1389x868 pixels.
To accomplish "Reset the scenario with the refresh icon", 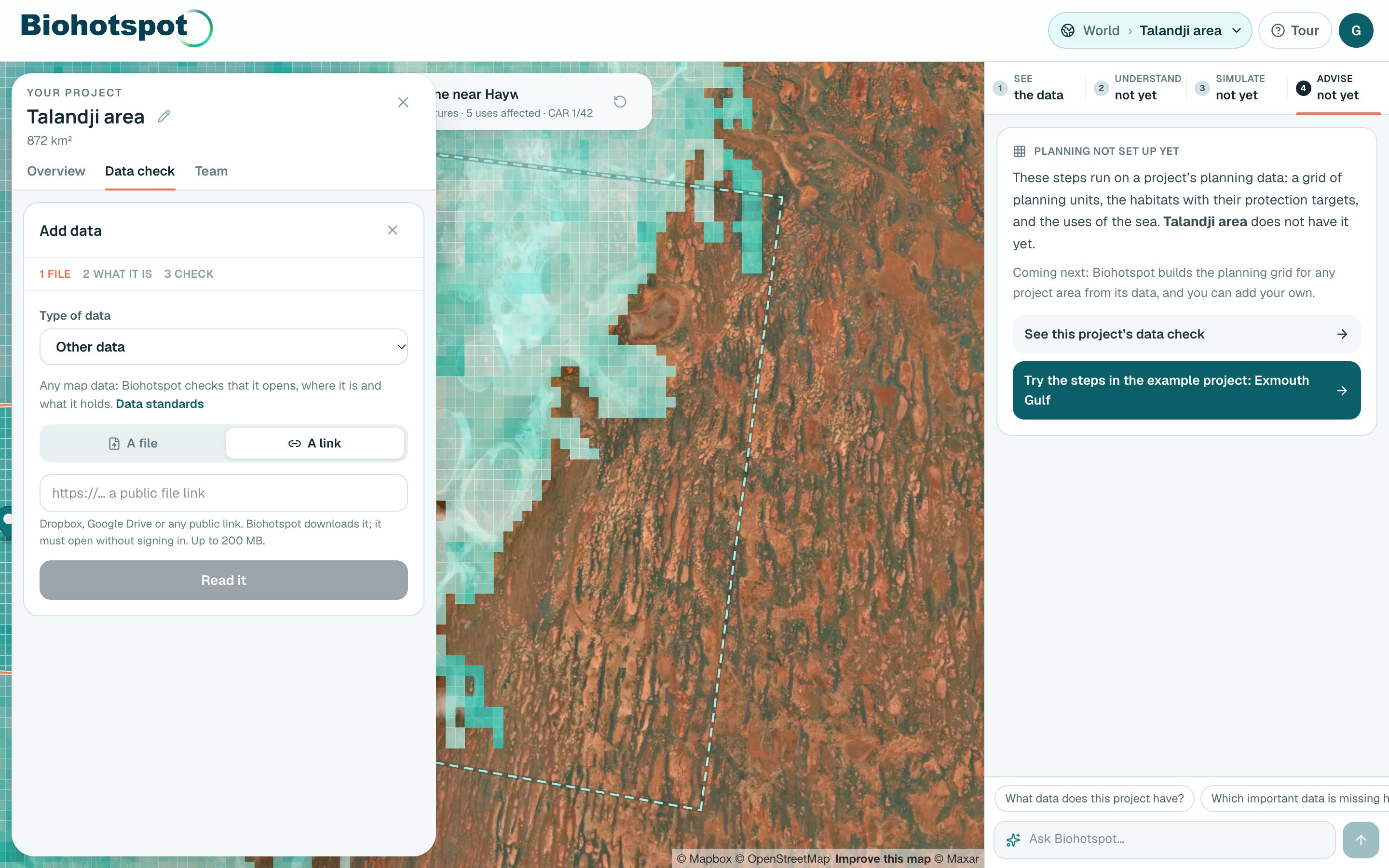I will [x=620, y=102].
